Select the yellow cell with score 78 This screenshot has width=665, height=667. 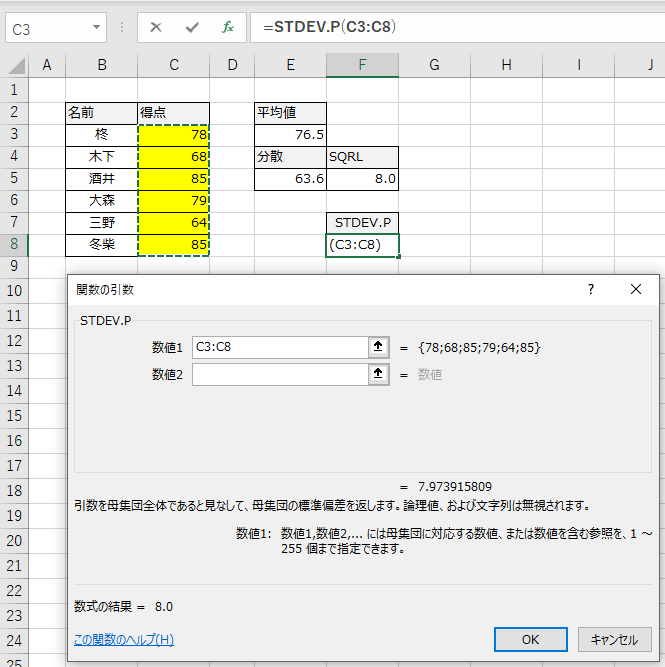pos(174,135)
